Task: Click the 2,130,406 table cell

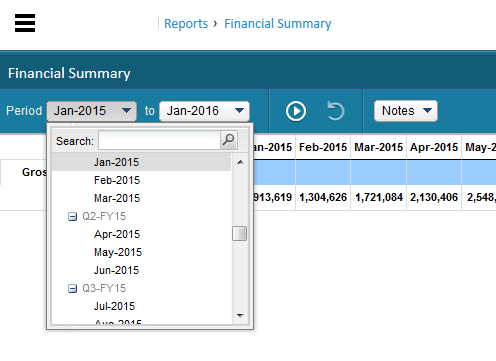Action: (x=434, y=197)
